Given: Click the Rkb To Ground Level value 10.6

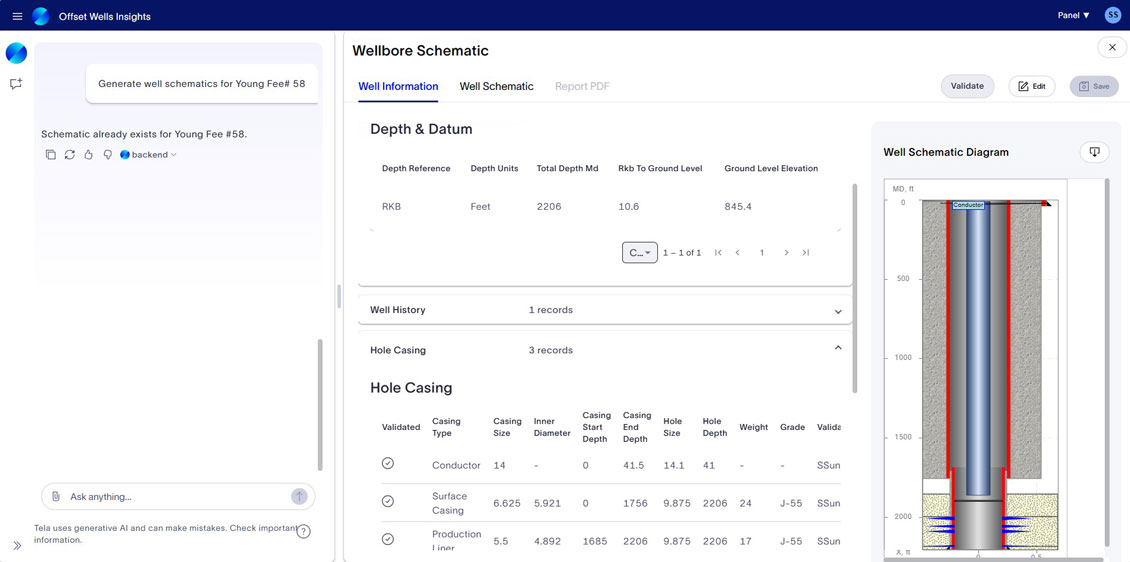Looking at the screenshot, I should click(x=629, y=207).
